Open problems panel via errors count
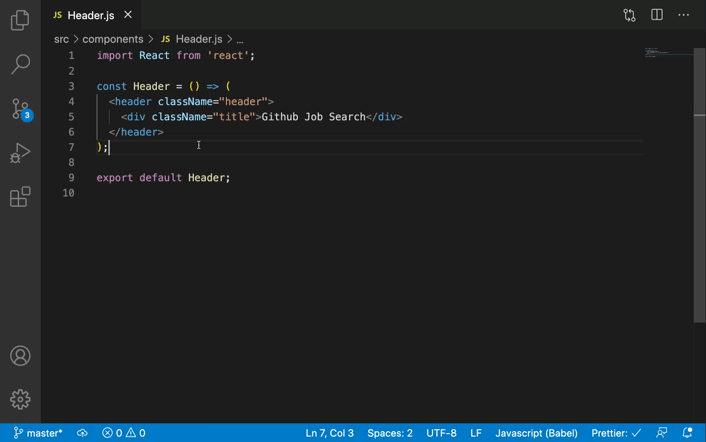Screen dimensions: 706x442 click(112, 433)
